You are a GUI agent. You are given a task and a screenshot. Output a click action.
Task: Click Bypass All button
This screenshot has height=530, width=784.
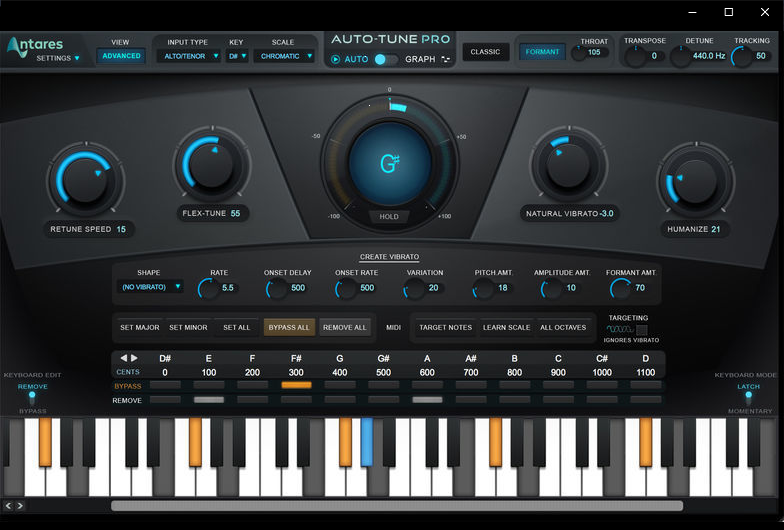point(289,328)
